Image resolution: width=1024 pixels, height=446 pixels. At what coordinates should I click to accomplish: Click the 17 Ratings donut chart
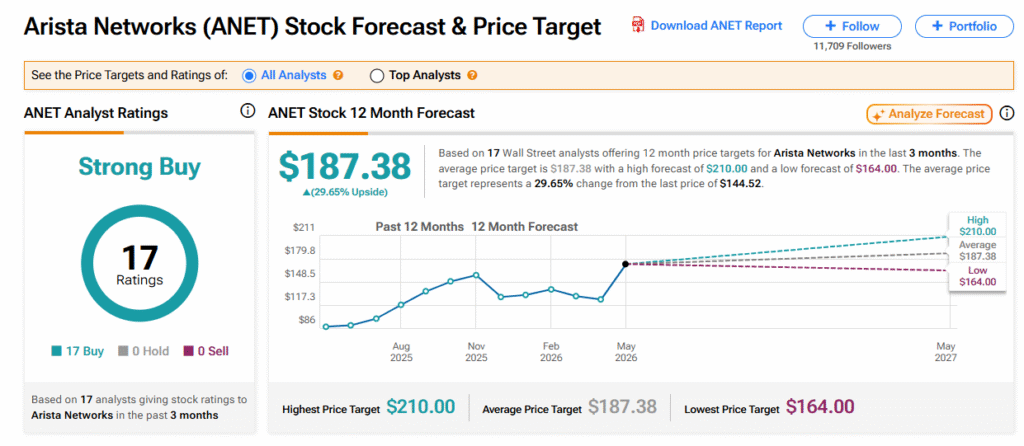[x=139, y=263]
